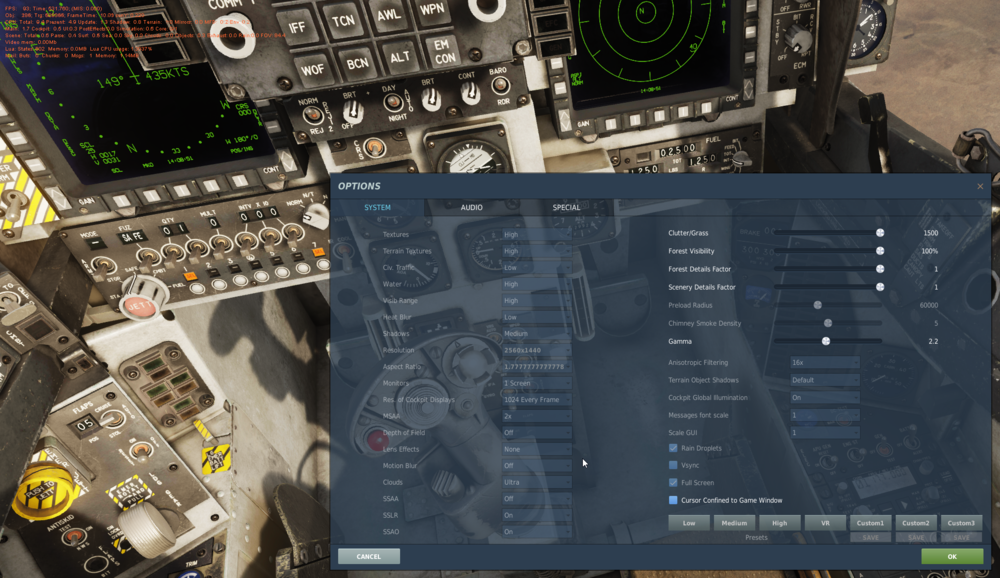Image resolution: width=1000 pixels, height=578 pixels.
Task: Expand the Lens Effects dropdown
Action: pos(536,449)
